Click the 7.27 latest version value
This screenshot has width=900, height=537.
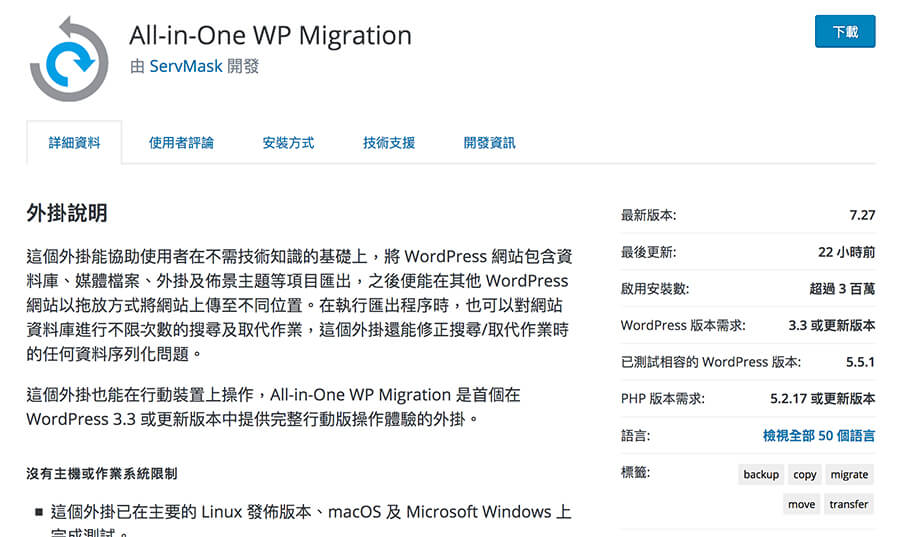point(862,215)
